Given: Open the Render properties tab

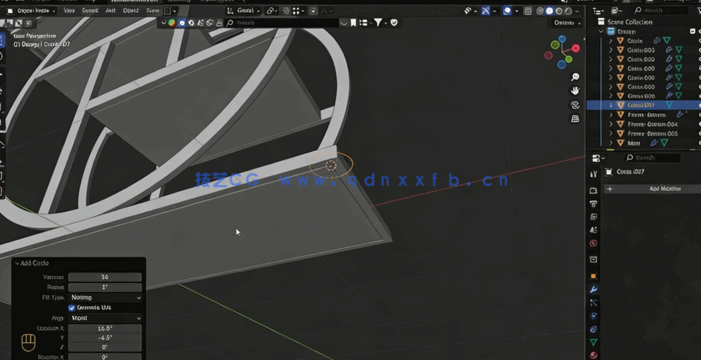Looking at the screenshot, I should point(593,191).
